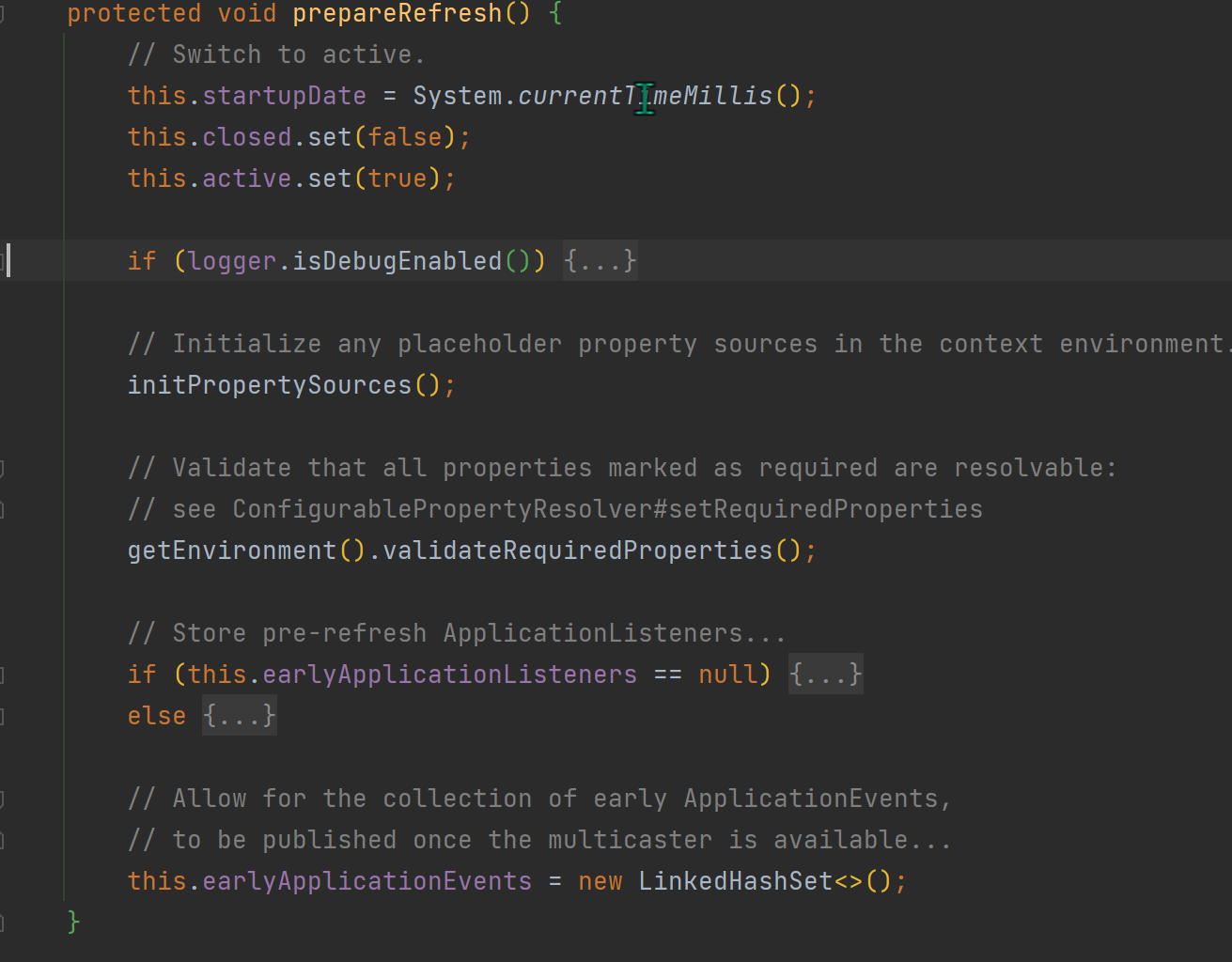Click the '// Switch to active.' comment
The height and width of the screenshot is (962, 1232).
coord(276,54)
